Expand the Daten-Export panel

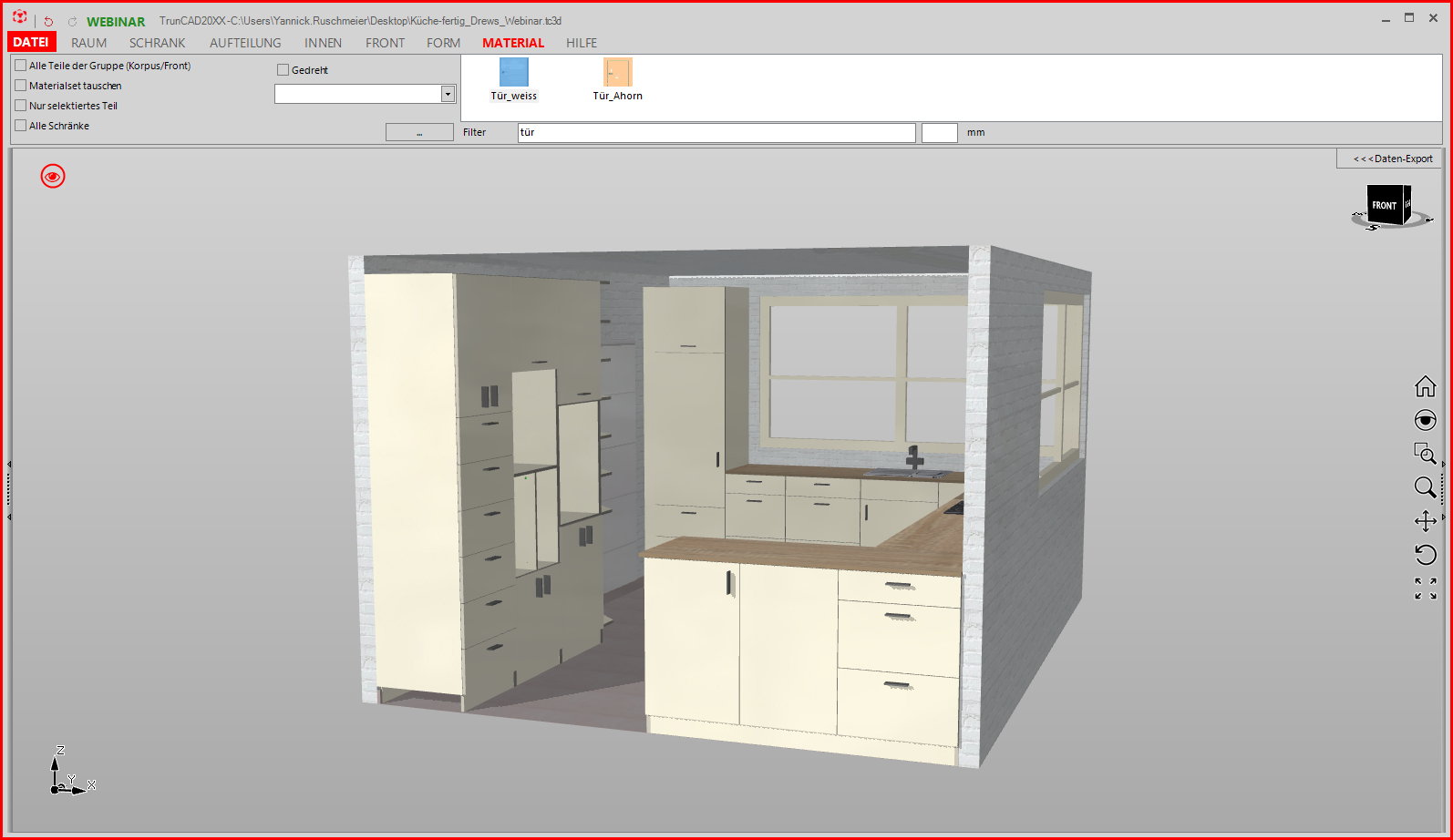point(1390,159)
